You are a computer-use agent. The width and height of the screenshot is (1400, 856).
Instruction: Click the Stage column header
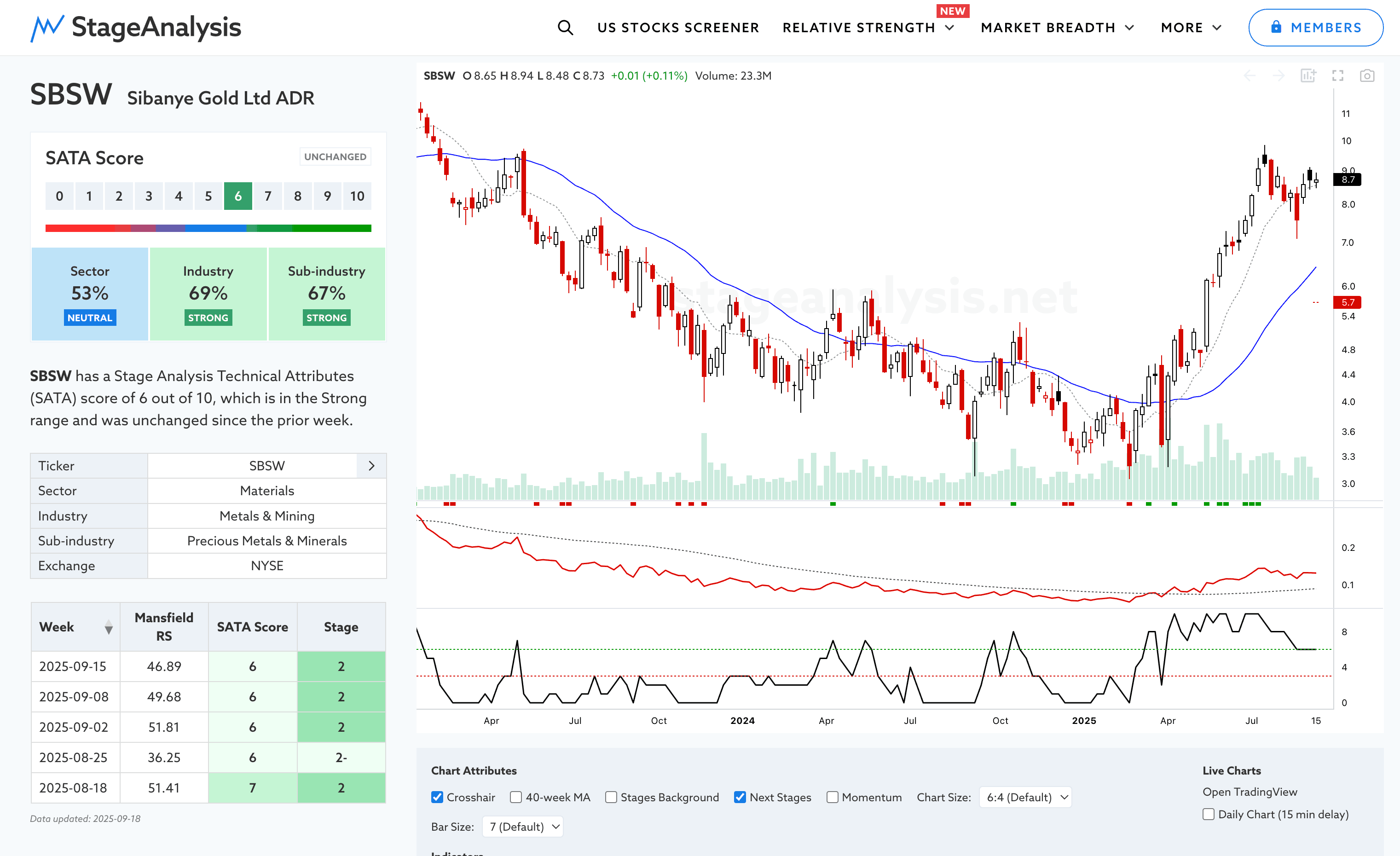pyautogui.click(x=341, y=626)
